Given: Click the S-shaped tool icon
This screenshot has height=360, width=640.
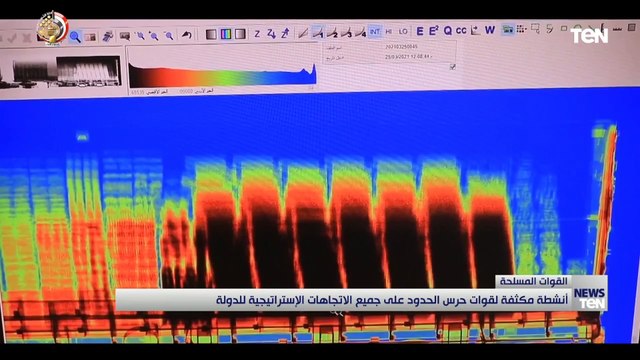Looking at the screenshot, I should [x=550, y=29].
